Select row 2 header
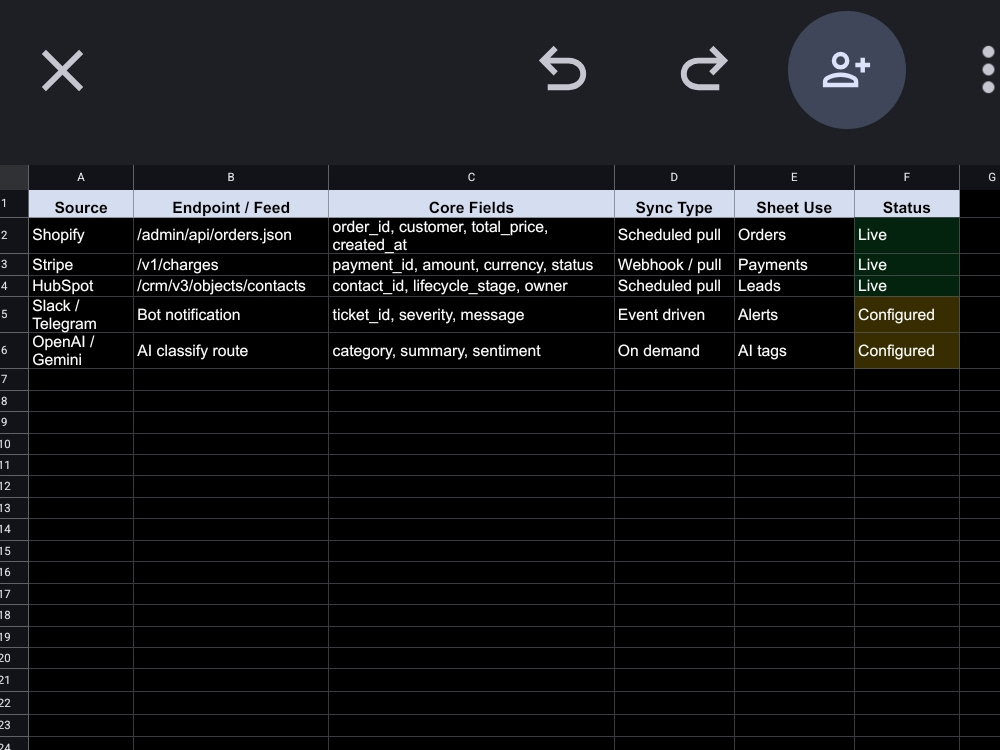 (x=14, y=235)
